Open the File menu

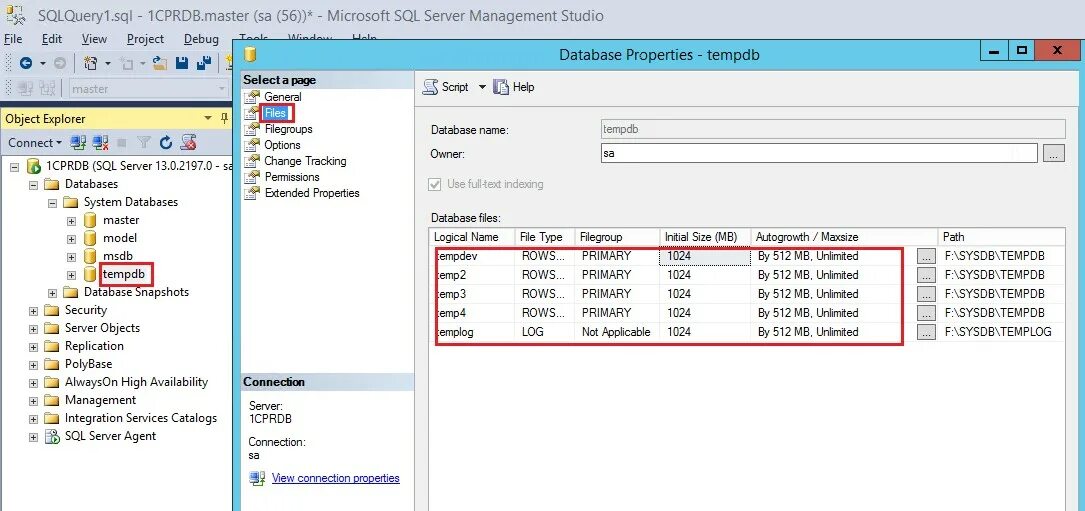(x=13, y=39)
